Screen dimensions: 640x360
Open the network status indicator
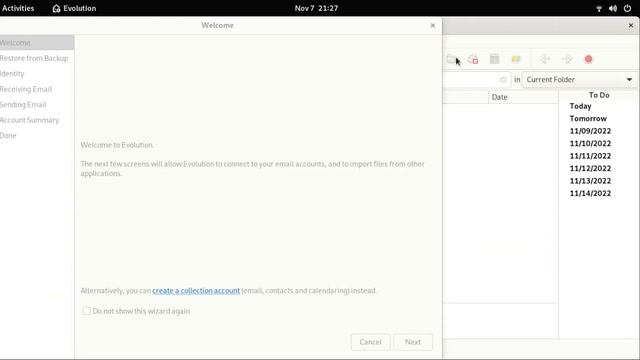coord(599,8)
